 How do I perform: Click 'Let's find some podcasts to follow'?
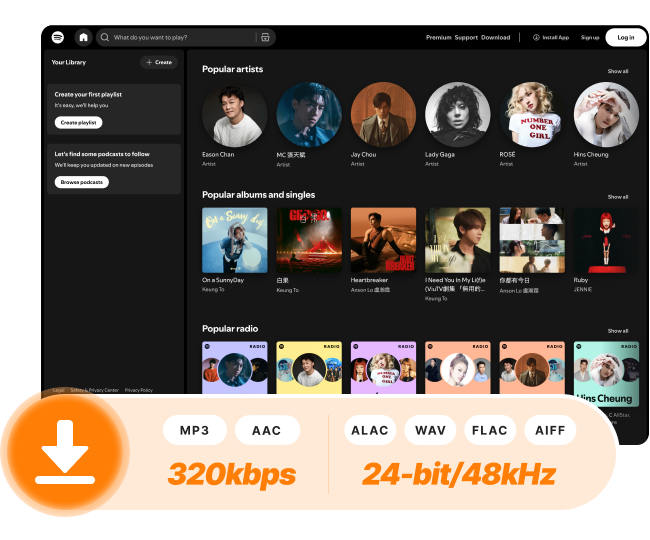(x=102, y=154)
